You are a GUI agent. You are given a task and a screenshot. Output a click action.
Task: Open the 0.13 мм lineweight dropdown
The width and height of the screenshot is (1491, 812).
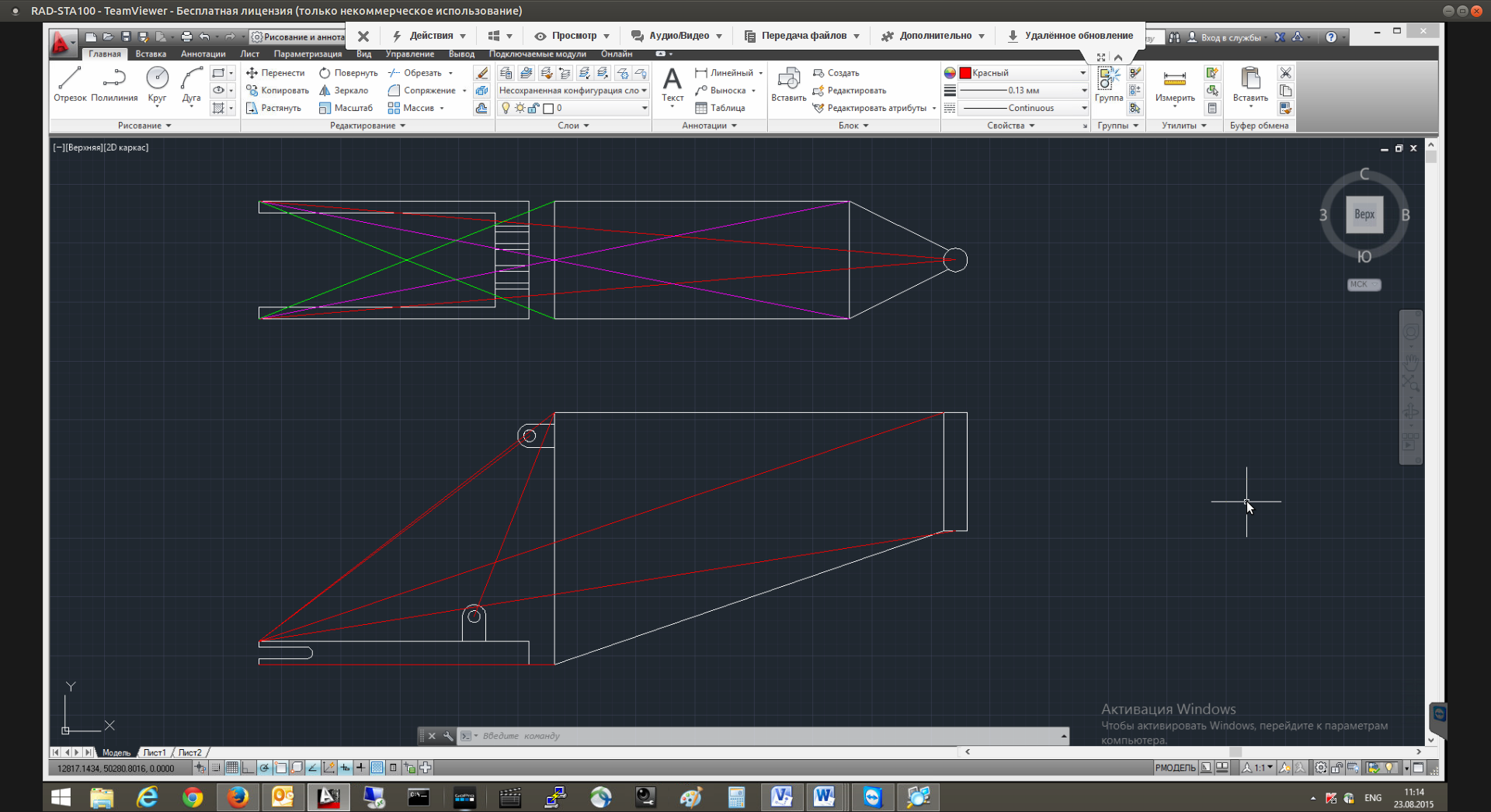click(x=1023, y=90)
